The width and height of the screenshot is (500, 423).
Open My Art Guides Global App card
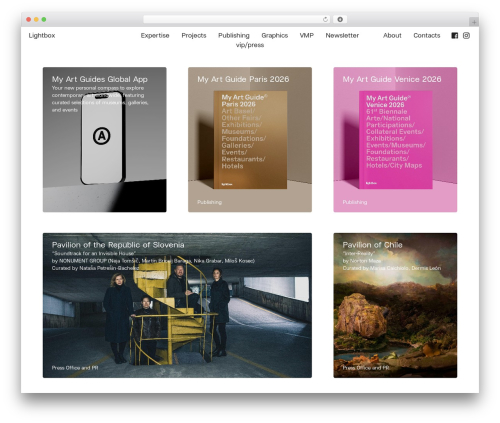pyautogui.click(x=104, y=139)
